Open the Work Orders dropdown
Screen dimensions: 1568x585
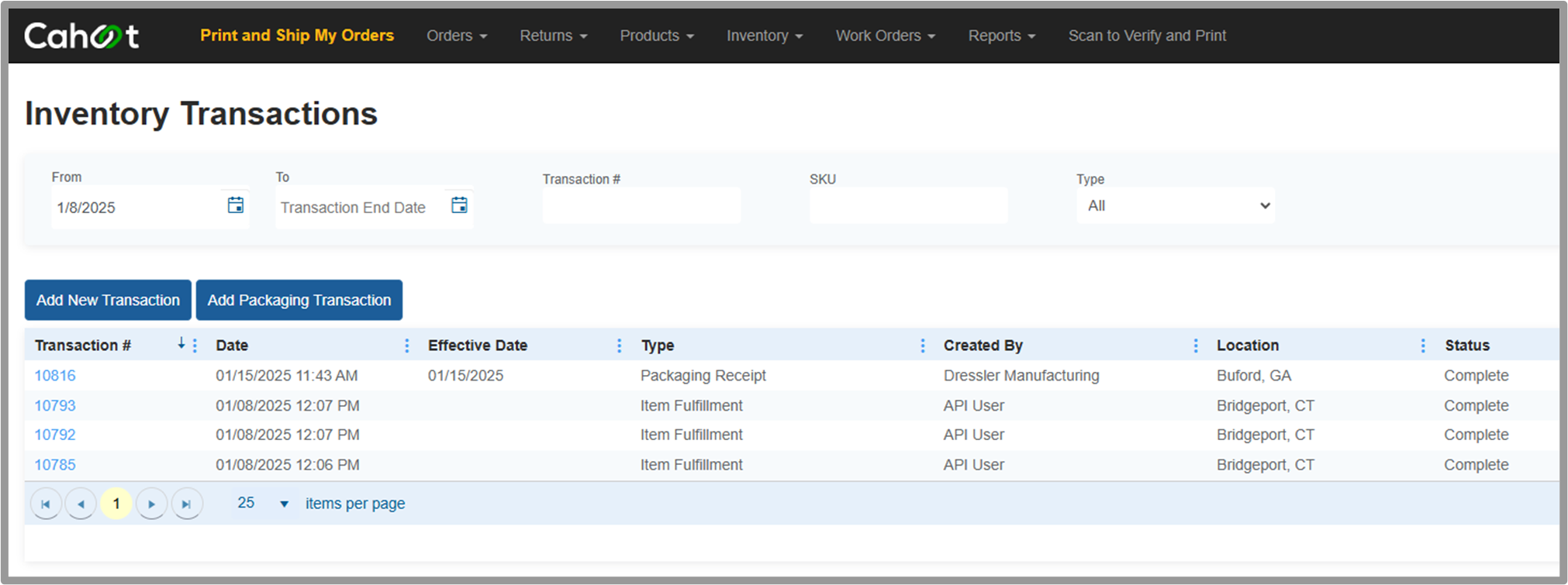coord(886,36)
